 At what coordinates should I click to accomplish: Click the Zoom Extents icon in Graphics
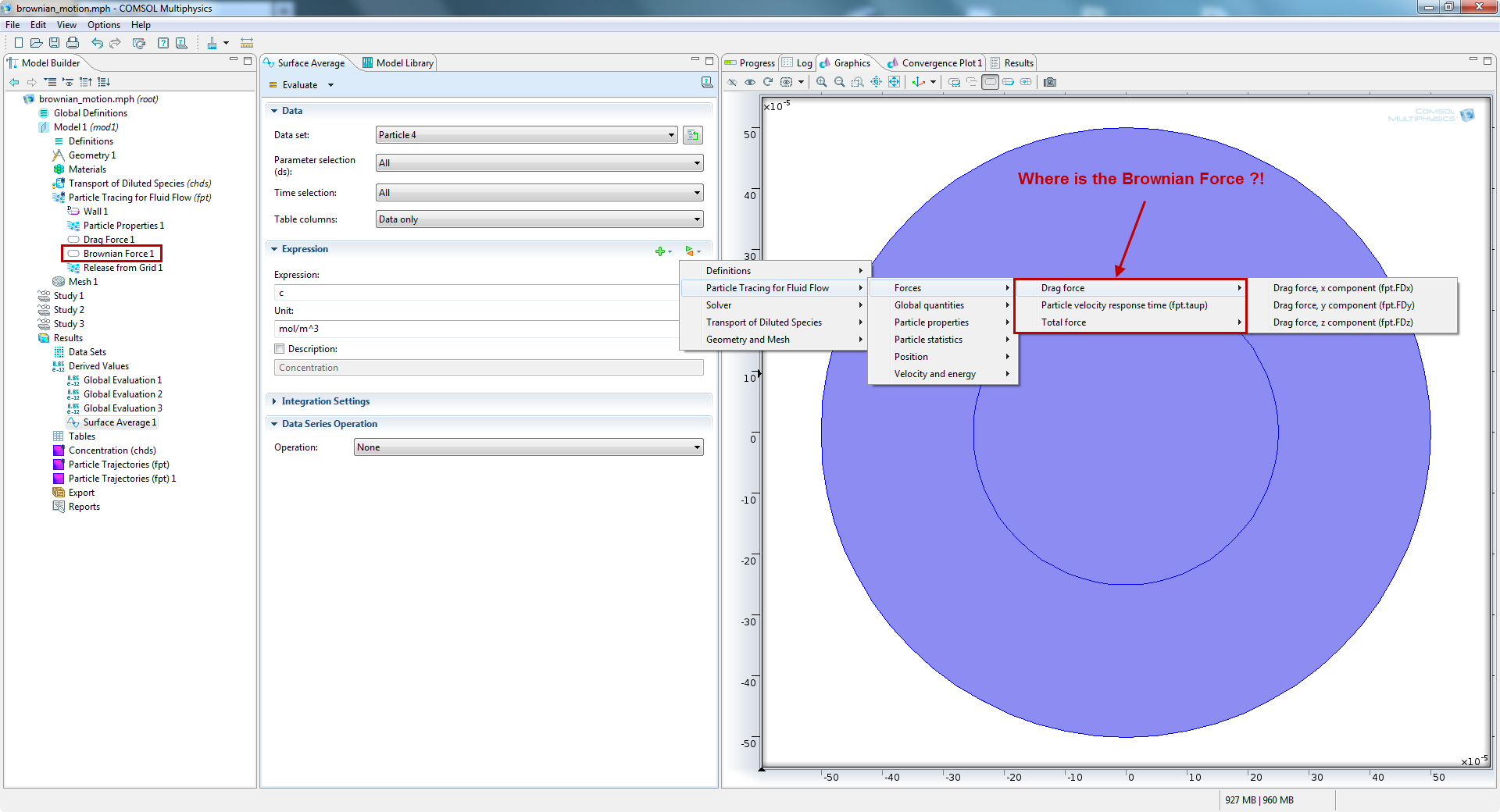[894, 82]
